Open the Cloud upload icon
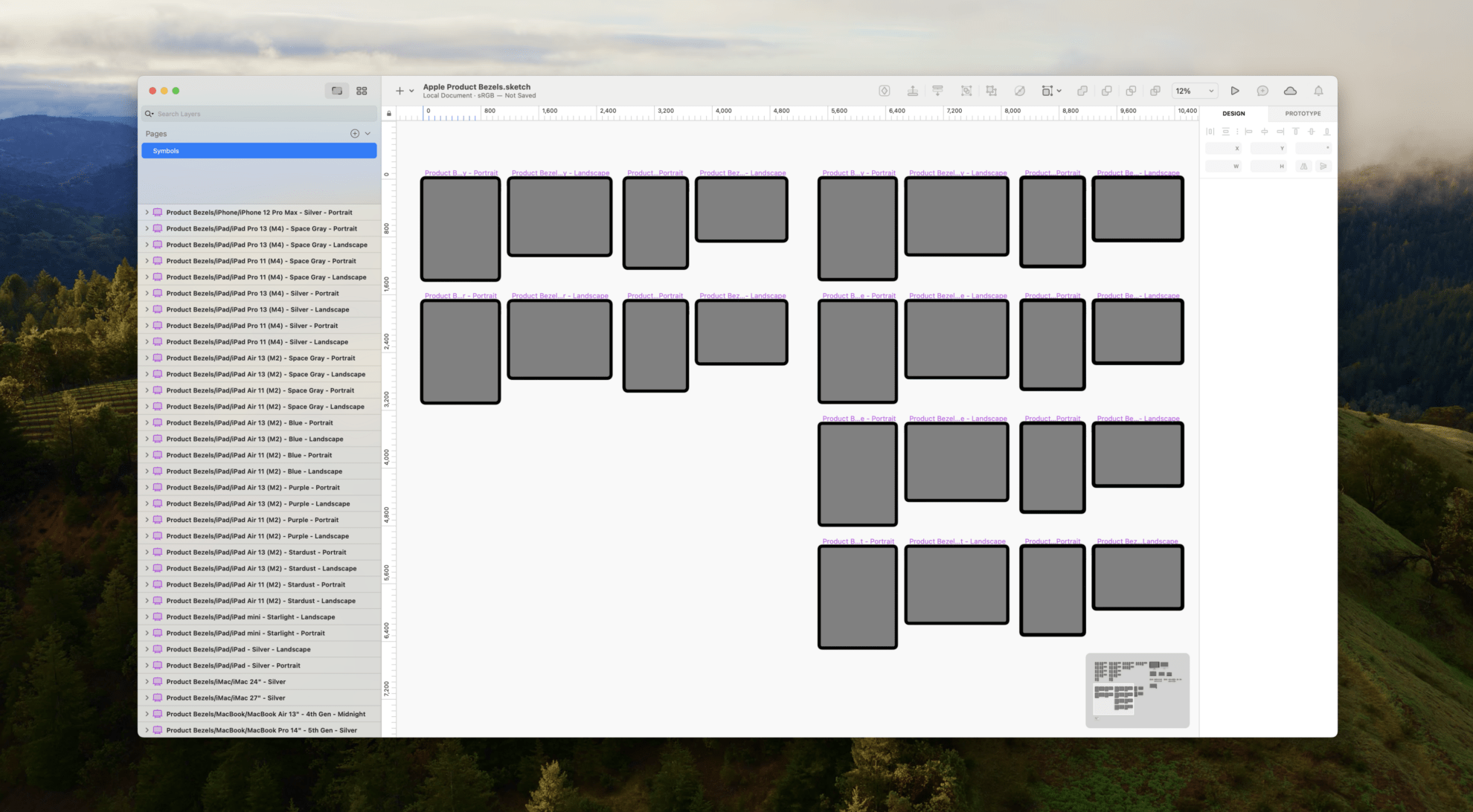This screenshot has height=812, width=1473. (1290, 91)
